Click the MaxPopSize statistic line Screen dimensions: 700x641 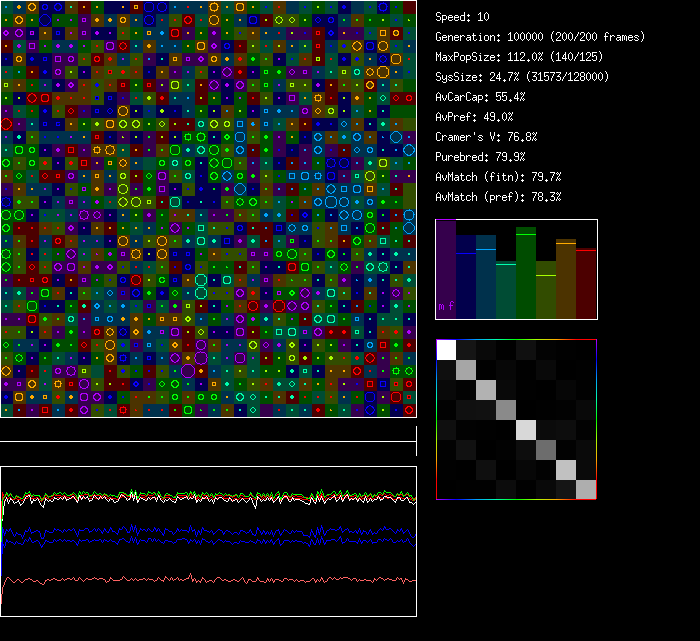(x=518, y=57)
